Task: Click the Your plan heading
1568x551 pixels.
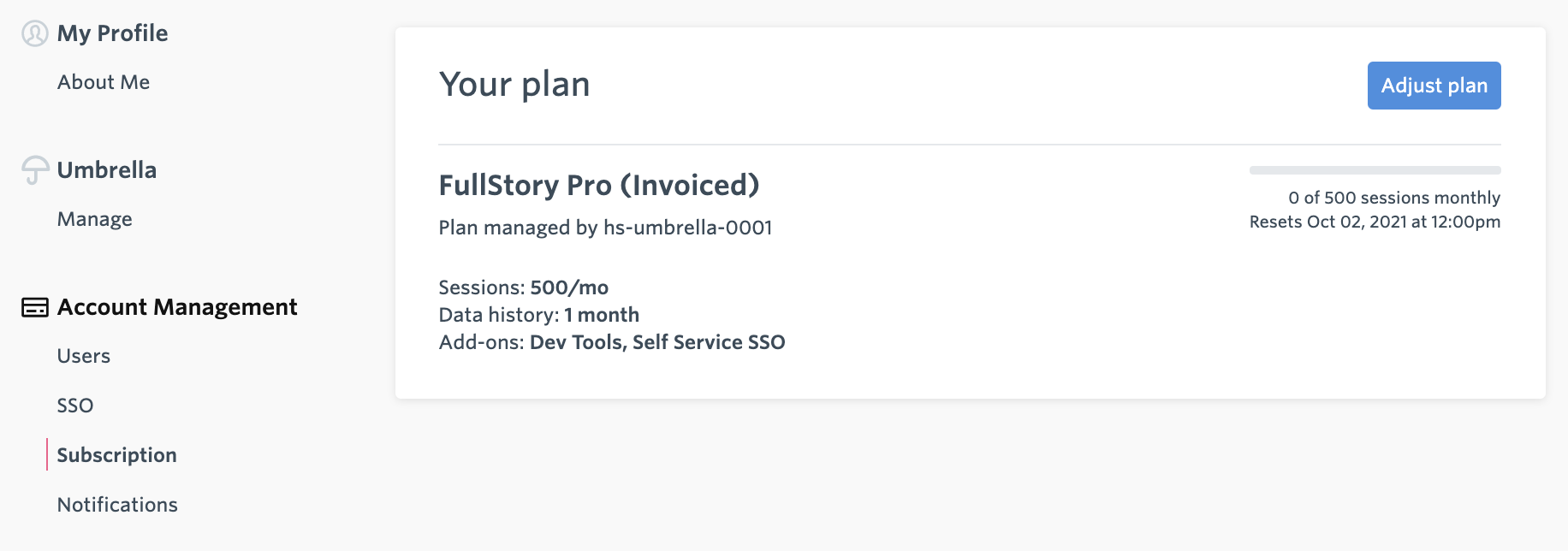Action: point(514,85)
